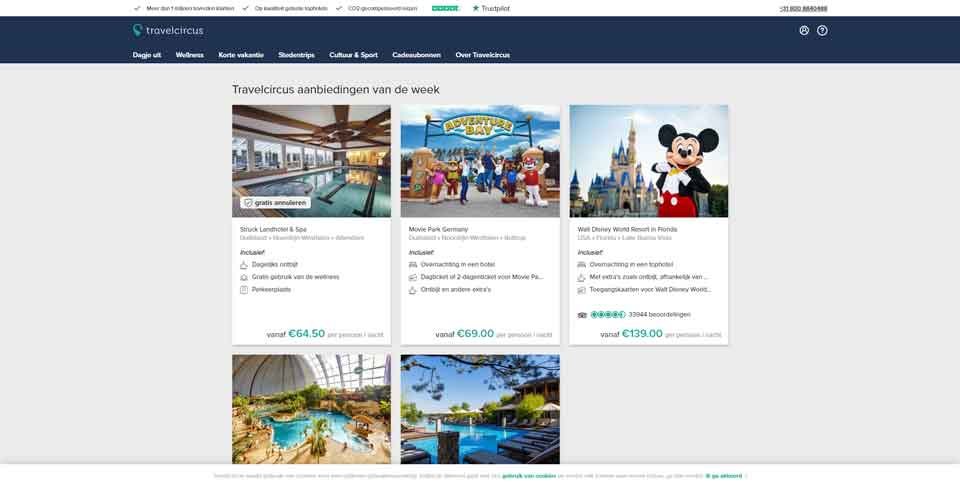The width and height of the screenshot is (960, 485).
Task: Open the Dagje uit menu
Action: 147,55
